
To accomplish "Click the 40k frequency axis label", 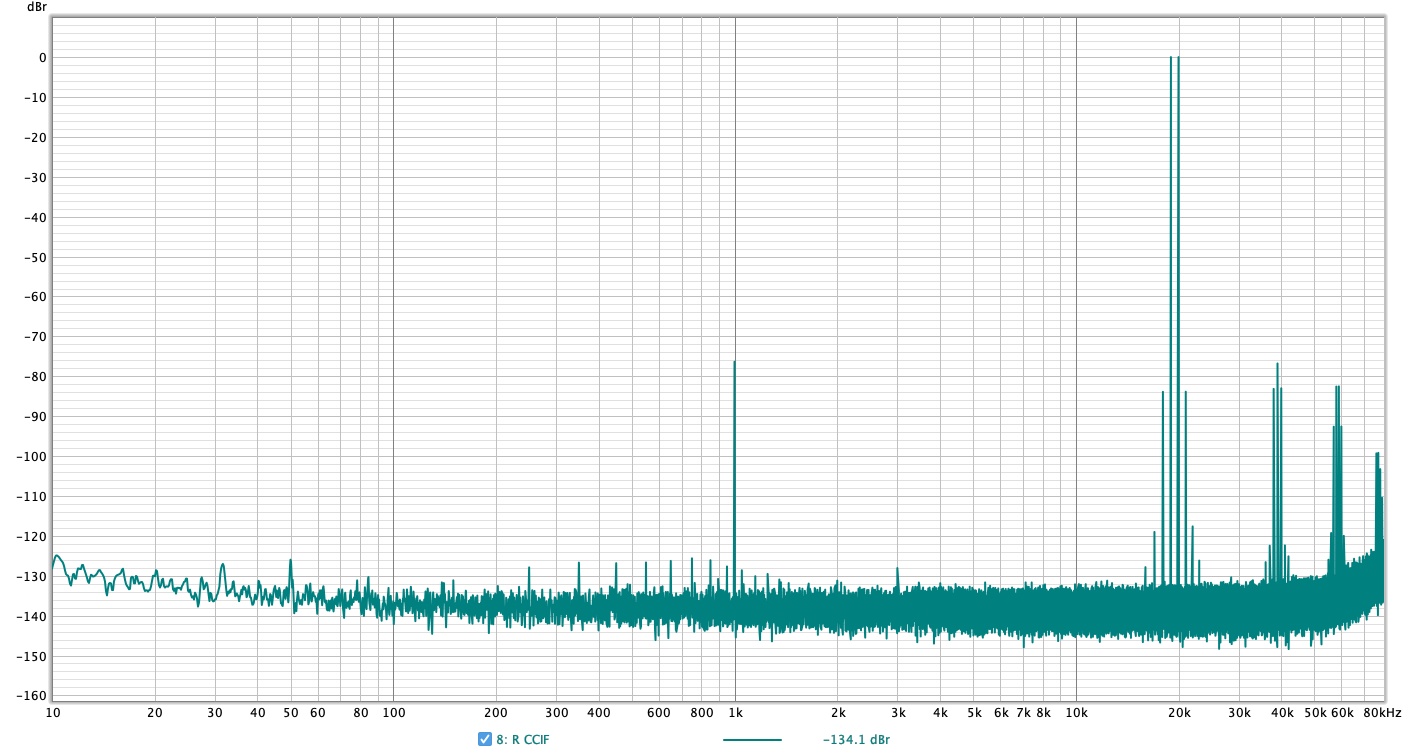I will tap(1282, 713).
